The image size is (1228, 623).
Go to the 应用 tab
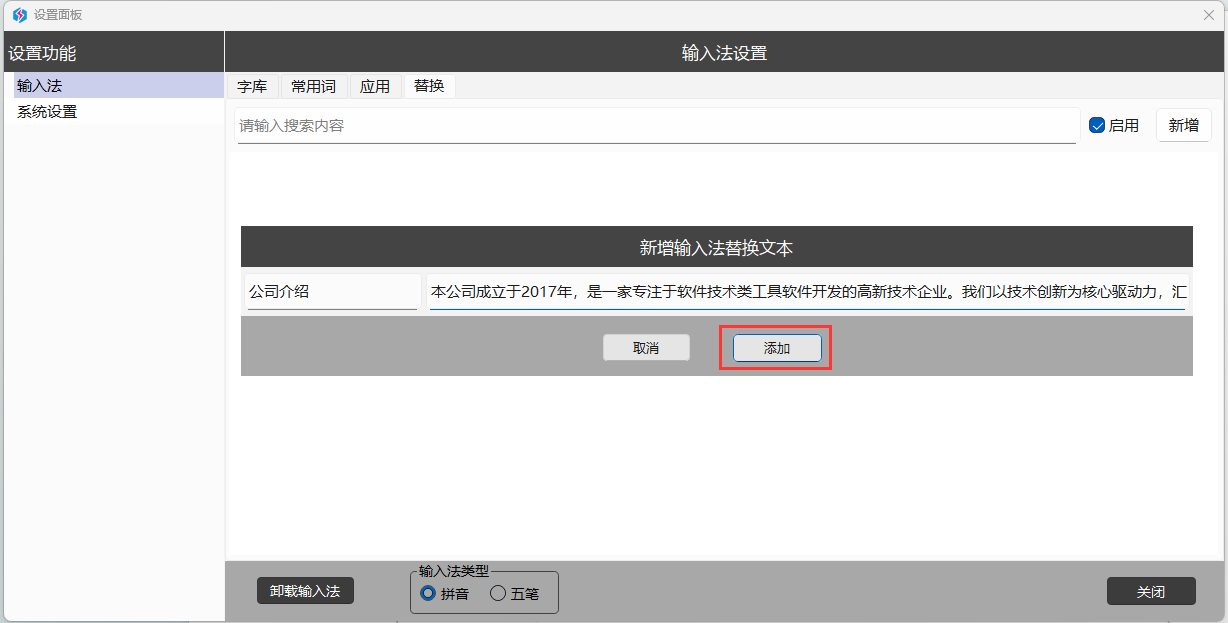[375, 87]
